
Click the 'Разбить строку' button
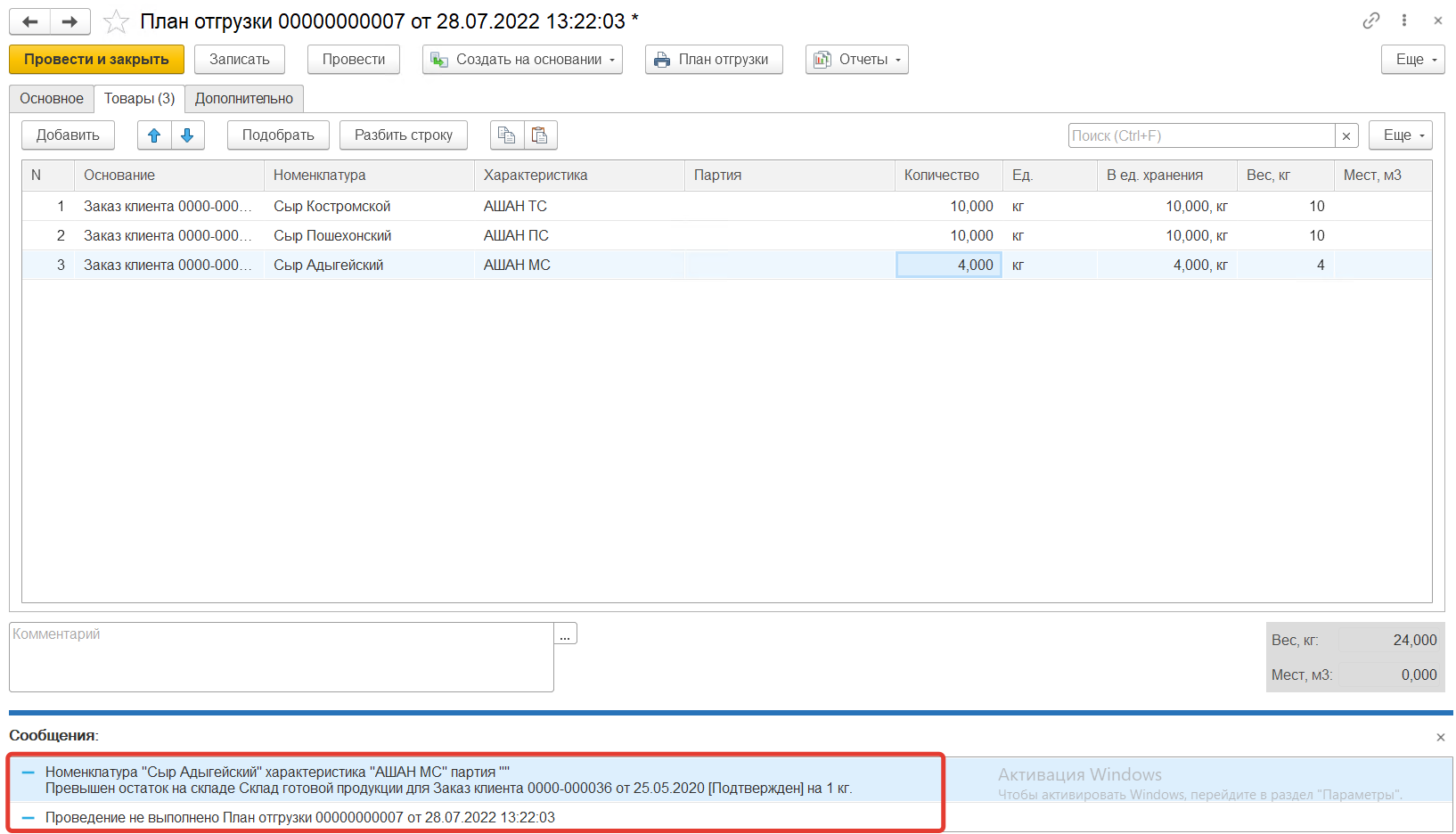[403, 135]
